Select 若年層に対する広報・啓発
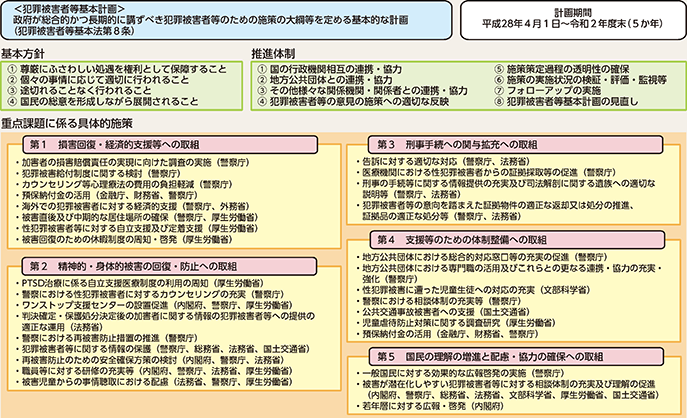 (430, 406)
